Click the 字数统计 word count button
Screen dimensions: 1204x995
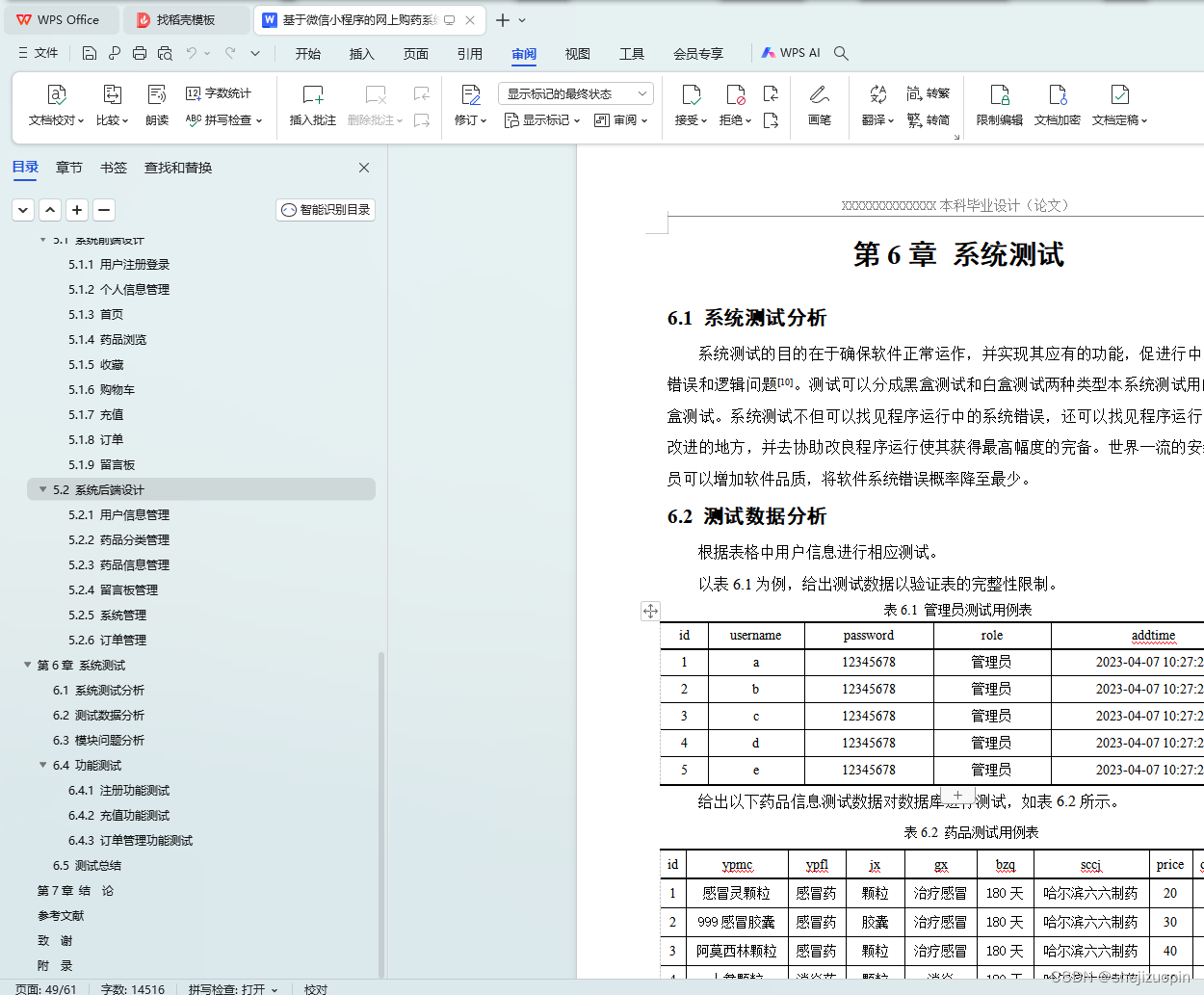(x=219, y=93)
